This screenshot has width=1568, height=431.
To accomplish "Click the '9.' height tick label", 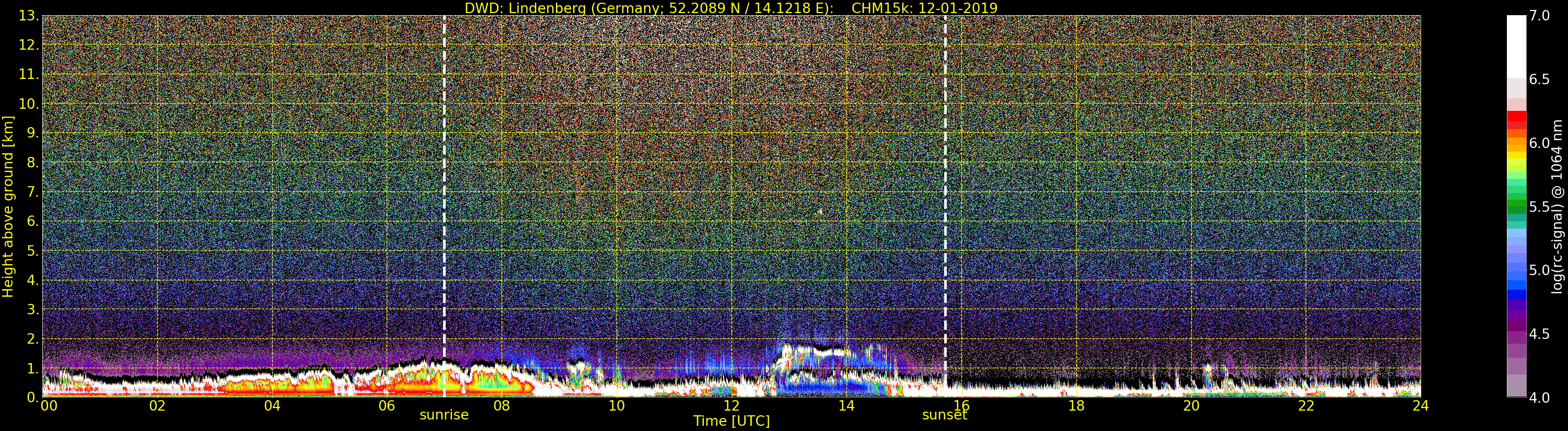I will [x=33, y=133].
